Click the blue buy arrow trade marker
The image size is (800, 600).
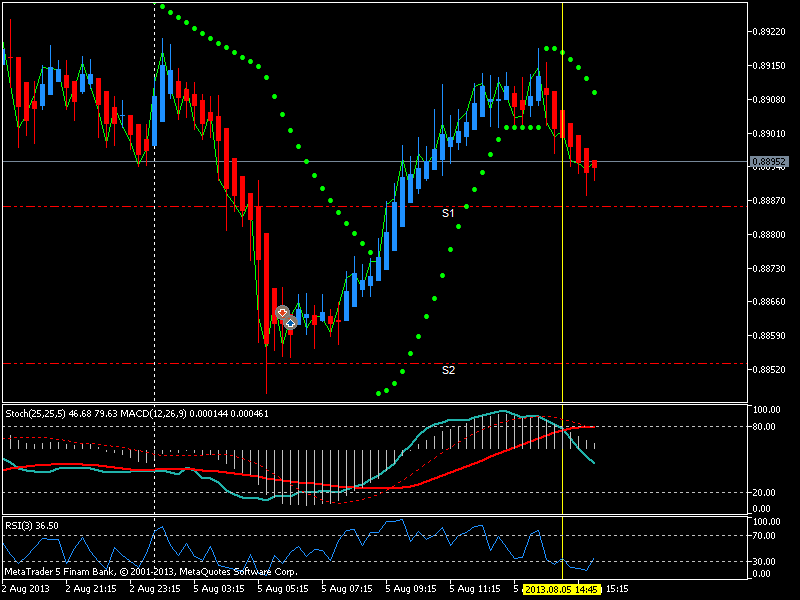pyautogui.click(x=289, y=323)
